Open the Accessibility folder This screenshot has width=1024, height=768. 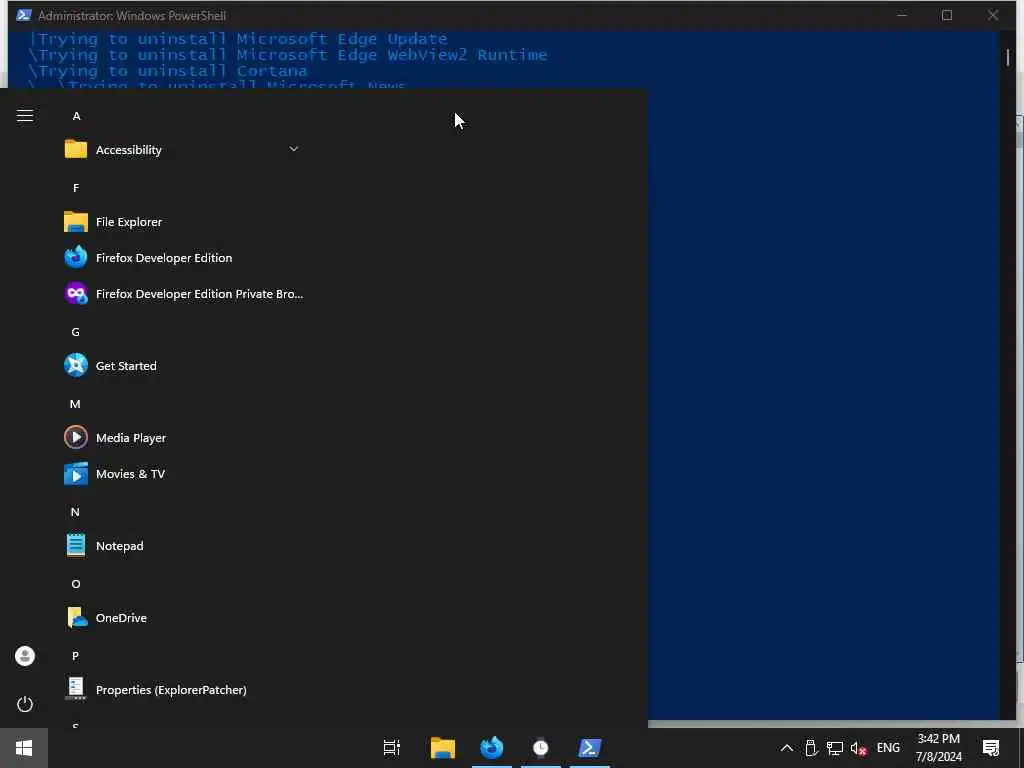(x=182, y=150)
